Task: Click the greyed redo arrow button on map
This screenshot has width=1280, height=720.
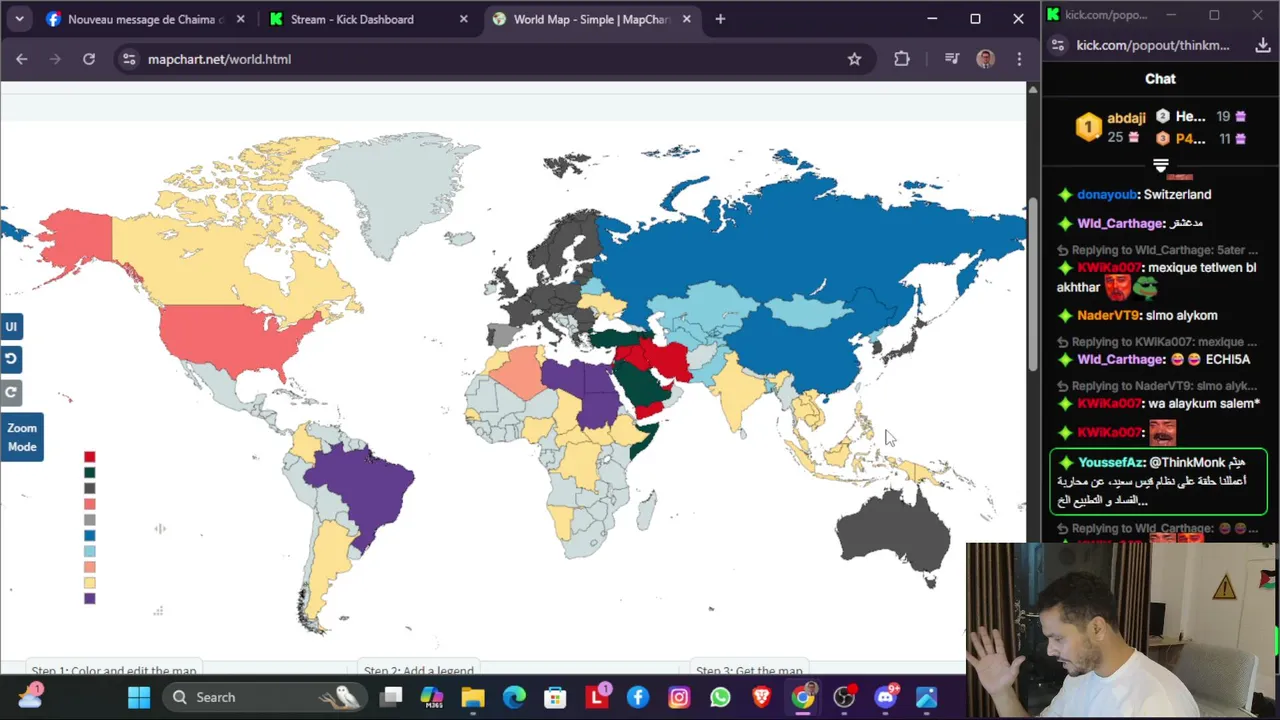Action: (11, 392)
